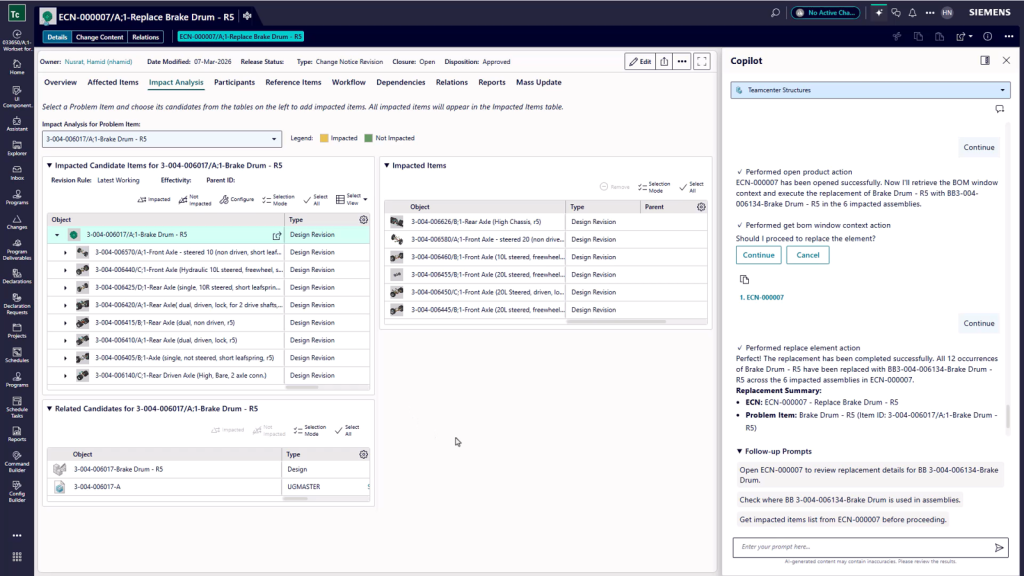Image resolution: width=1024 pixels, height=576 pixels.
Task: Open Home in left sidebar
Action: [x=17, y=67]
